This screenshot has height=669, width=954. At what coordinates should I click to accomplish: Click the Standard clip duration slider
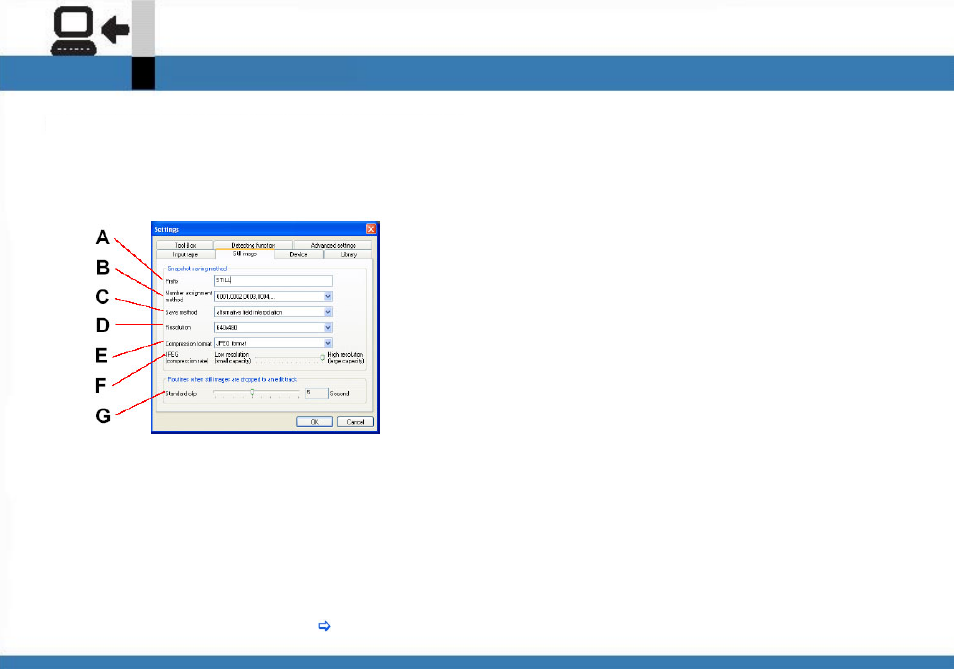point(256,393)
